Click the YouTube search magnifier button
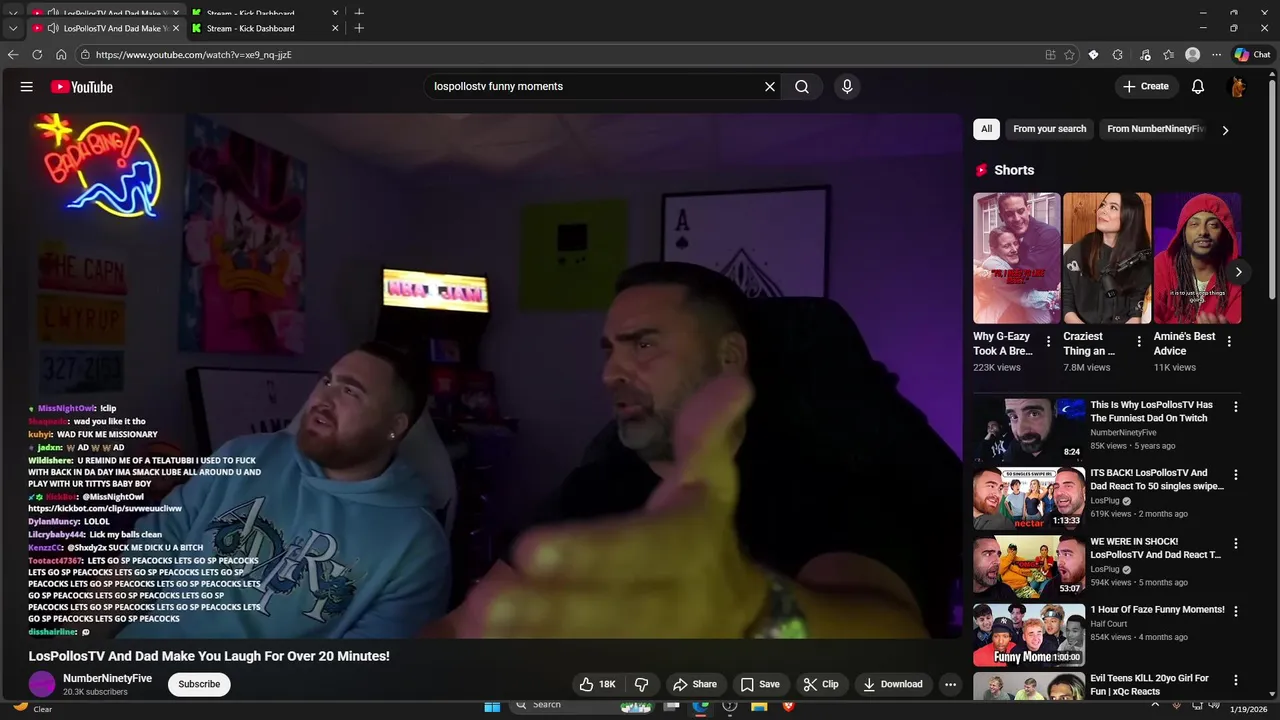1280x720 pixels. click(802, 87)
